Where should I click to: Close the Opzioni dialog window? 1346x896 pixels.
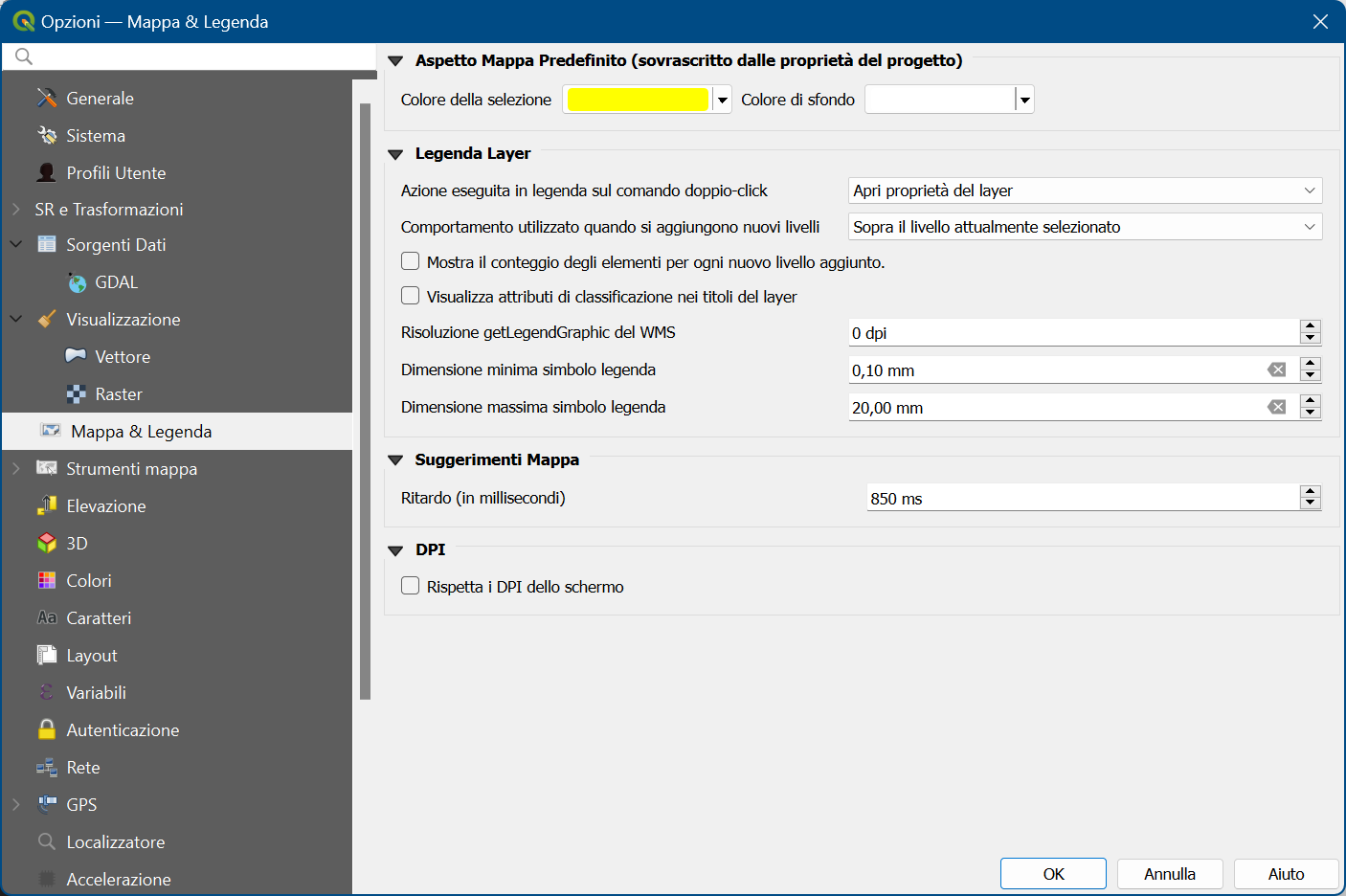pos(1320,21)
